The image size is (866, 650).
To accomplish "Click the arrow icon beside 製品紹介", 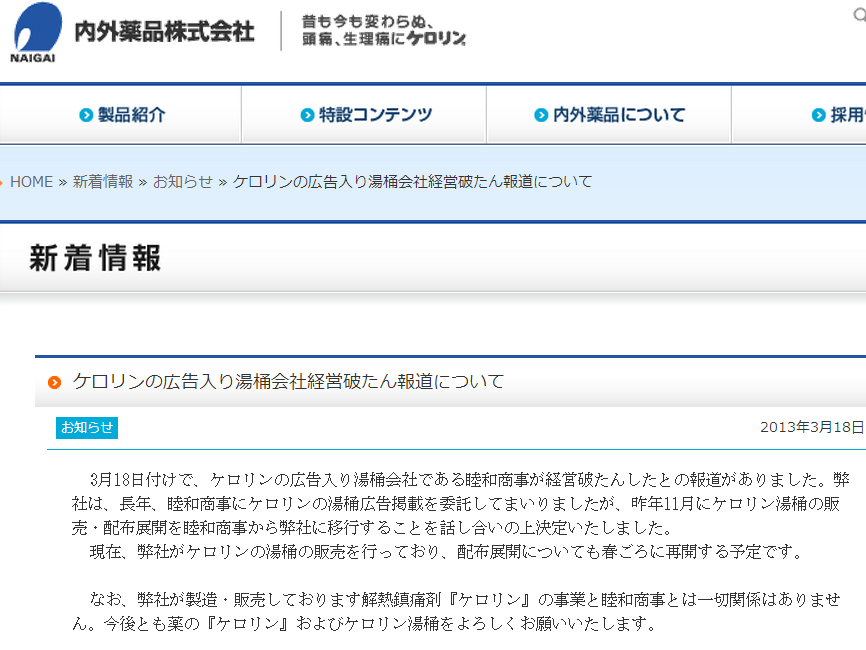I will click(x=86, y=115).
